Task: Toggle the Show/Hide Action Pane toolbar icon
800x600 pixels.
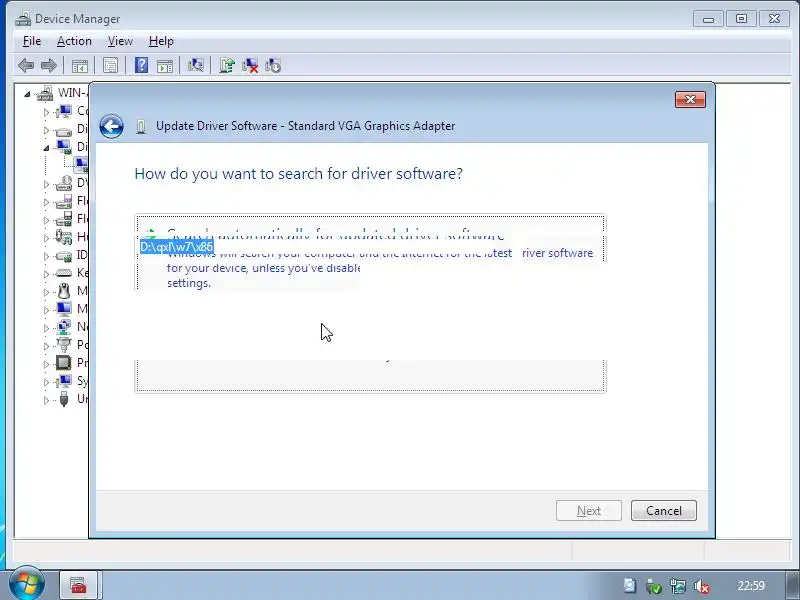Action: point(164,65)
